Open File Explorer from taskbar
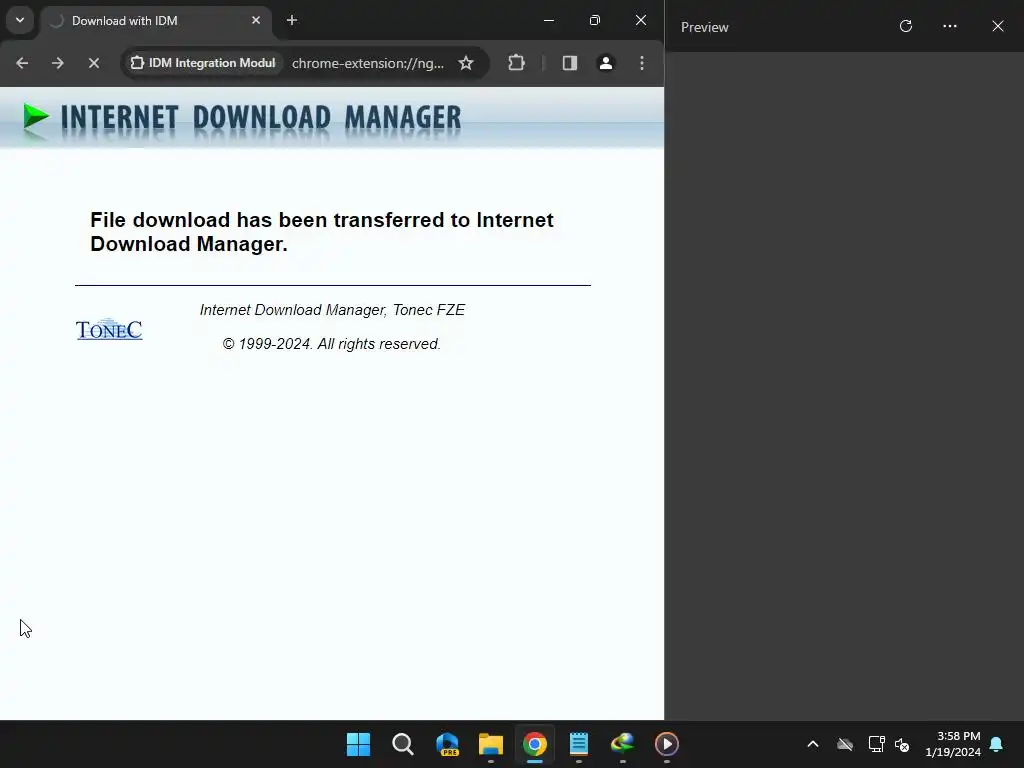The image size is (1024, 768). coord(490,744)
